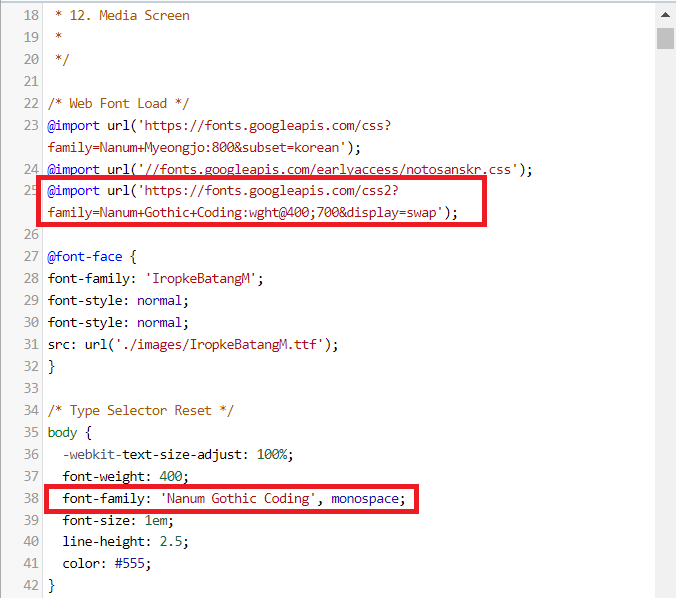Click the closing brace on line 42
Image resolution: width=676 pixels, height=598 pixels.
tap(51, 585)
